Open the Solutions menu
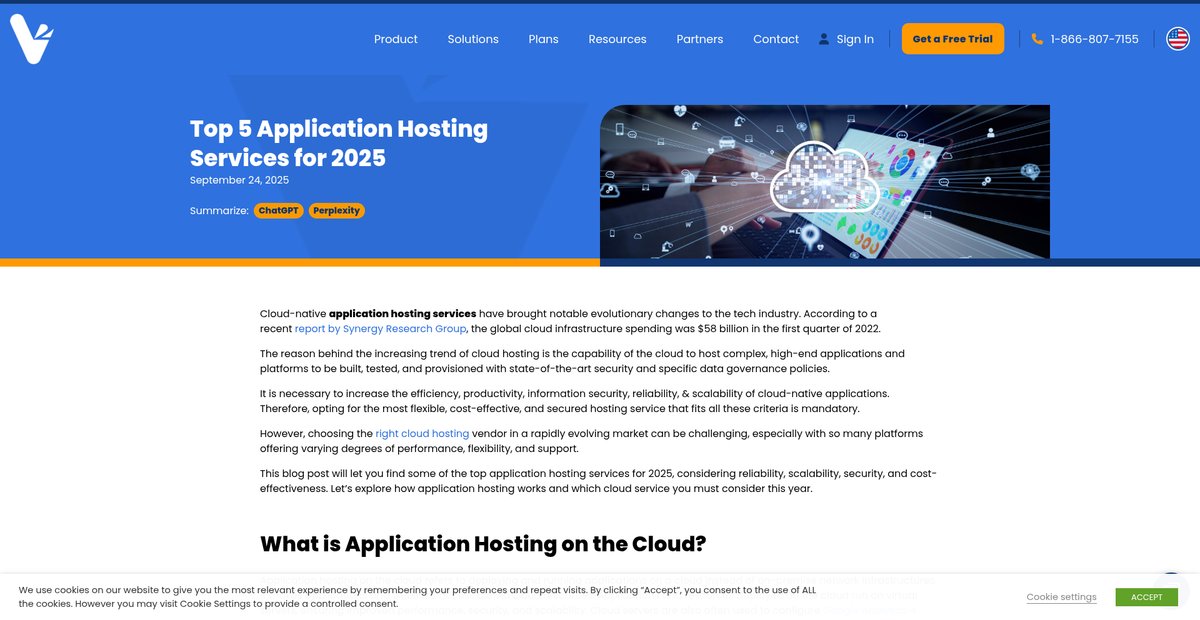Viewport: 1200px width, 620px height. [x=473, y=39]
